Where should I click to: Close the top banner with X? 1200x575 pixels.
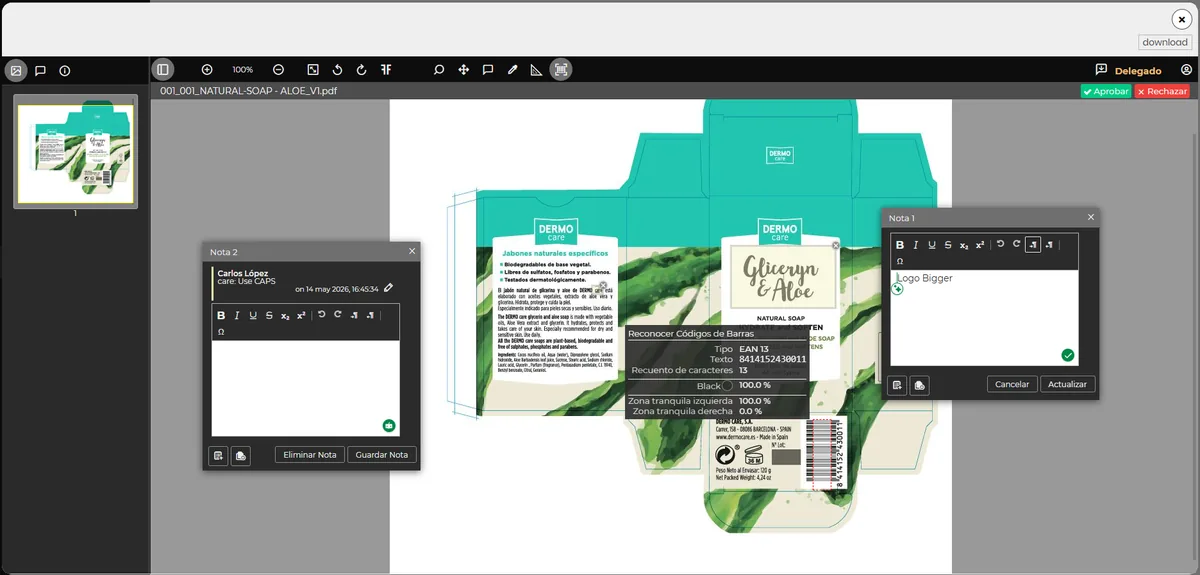click(x=1181, y=19)
